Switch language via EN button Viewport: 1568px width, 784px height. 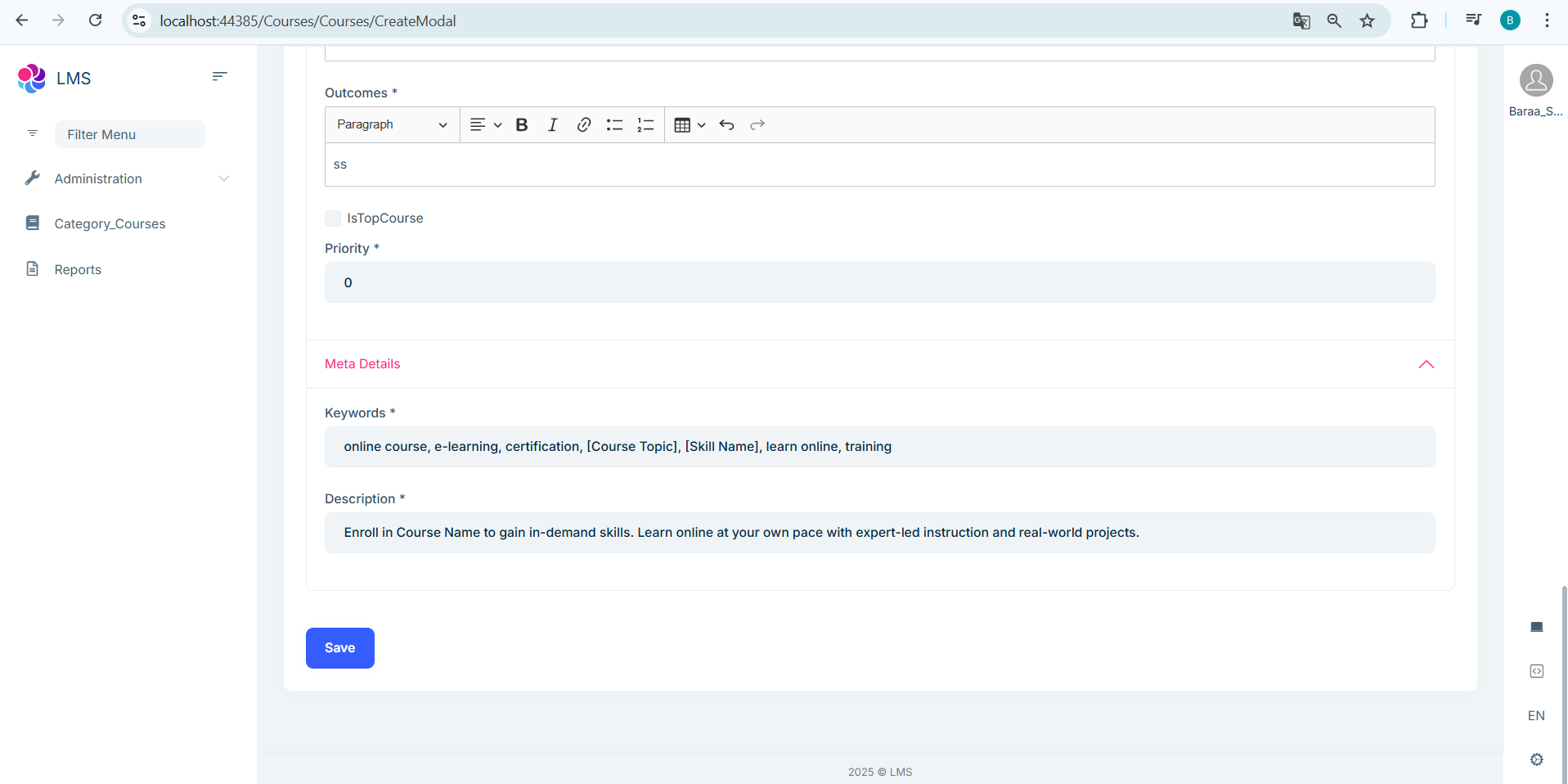tap(1536, 715)
